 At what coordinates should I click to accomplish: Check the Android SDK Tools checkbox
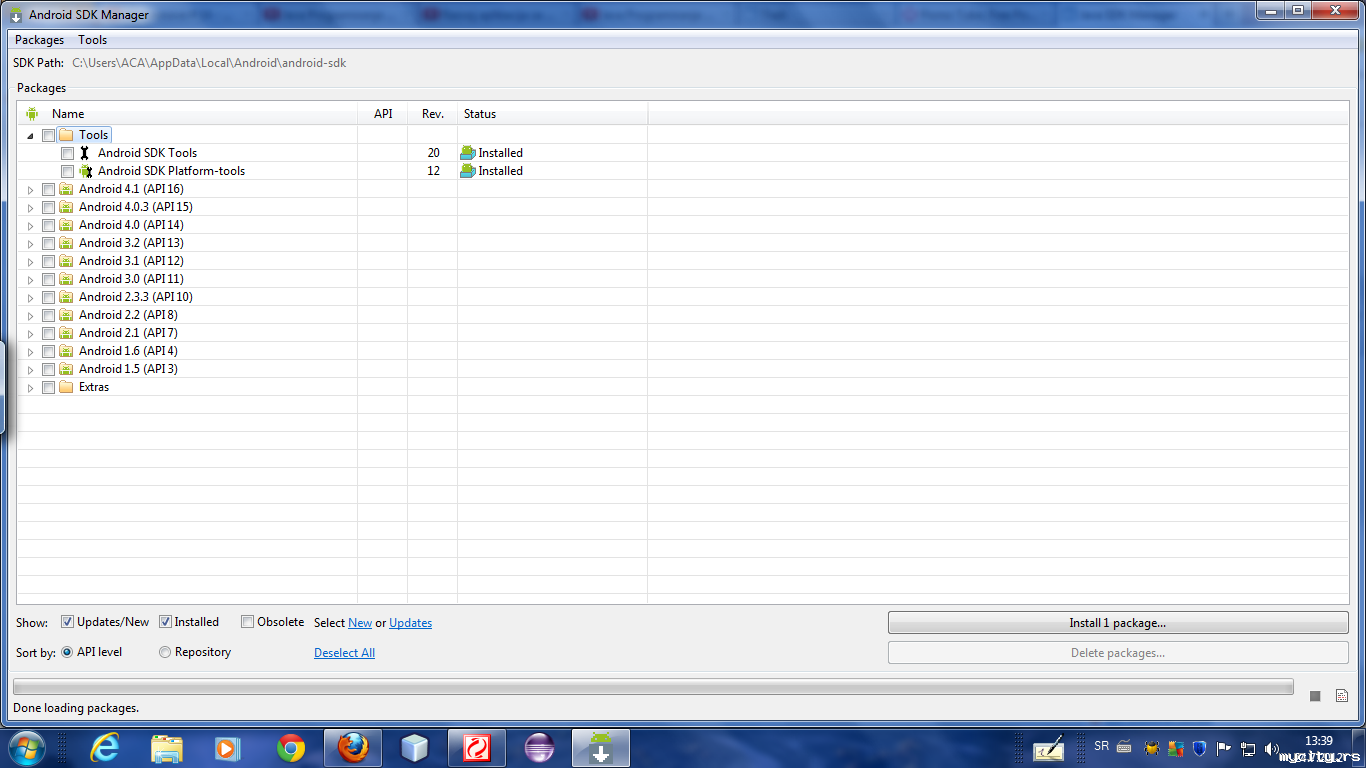click(67, 154)
